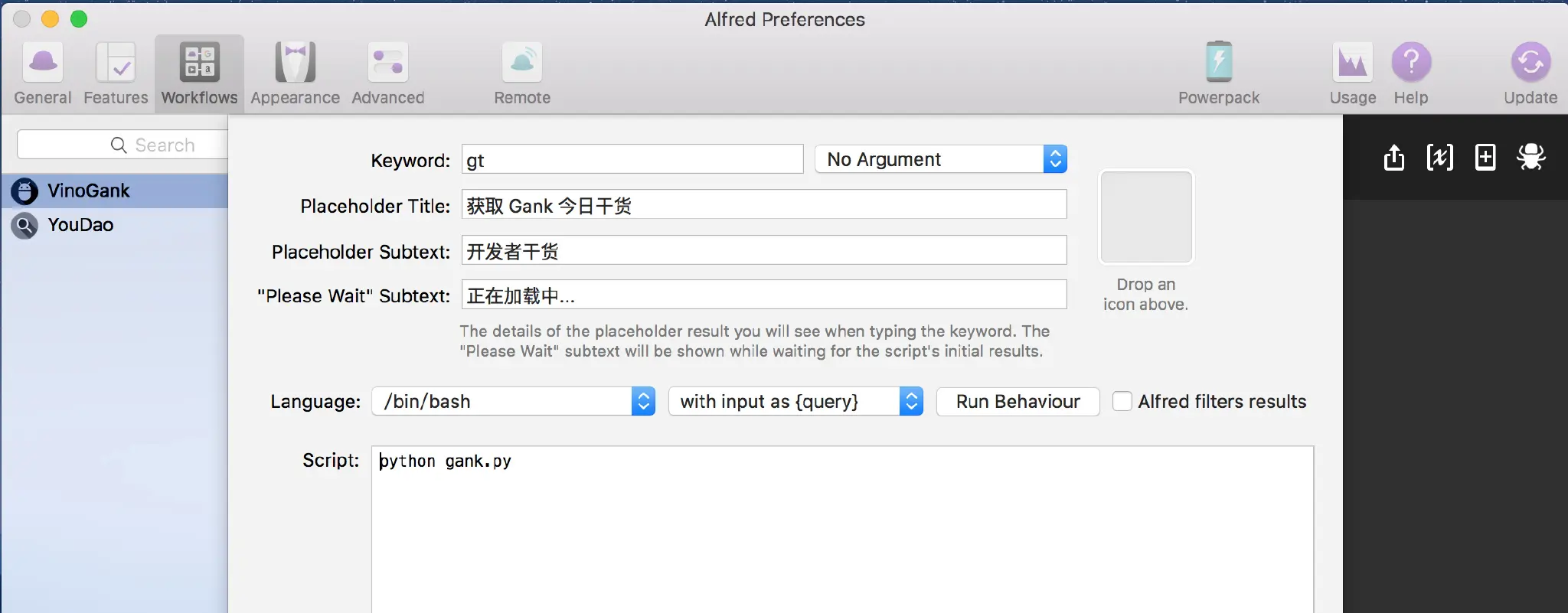Click the Keyword field containing gt
Screen dimensions: 1568x613
point(632,160)
